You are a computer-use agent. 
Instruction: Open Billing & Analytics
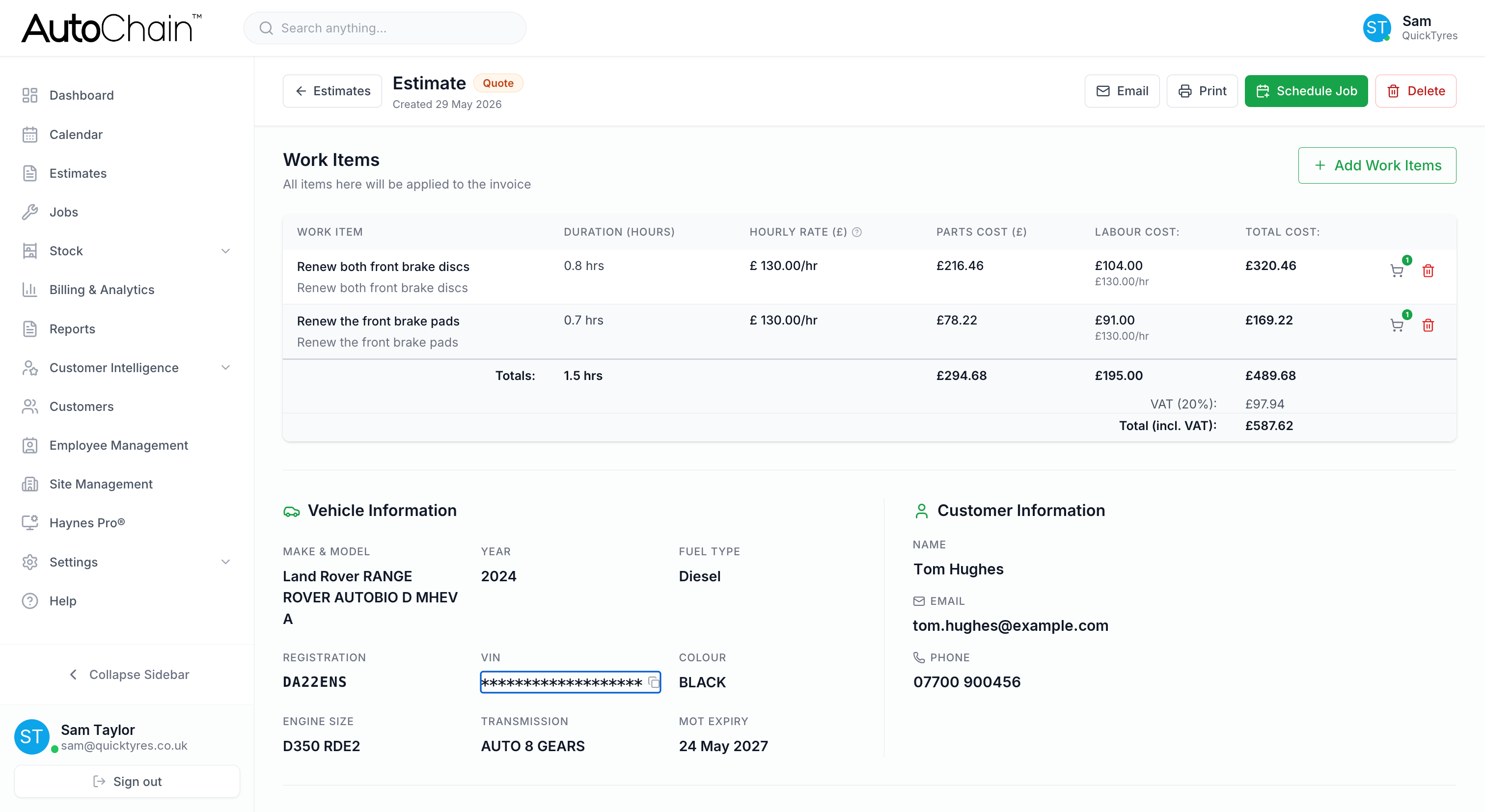pos(127,290)
